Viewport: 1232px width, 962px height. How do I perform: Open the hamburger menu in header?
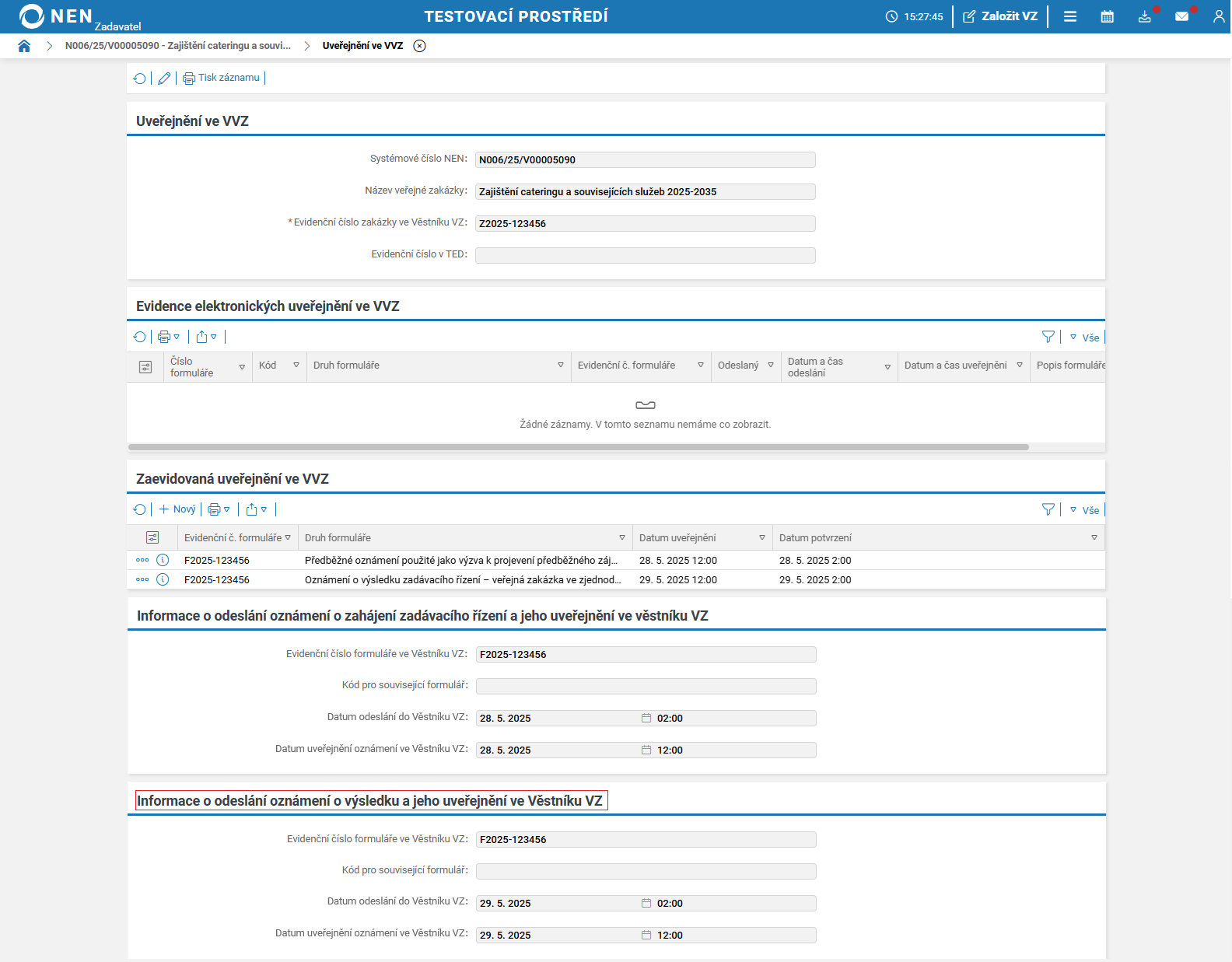click(1070, 16)
